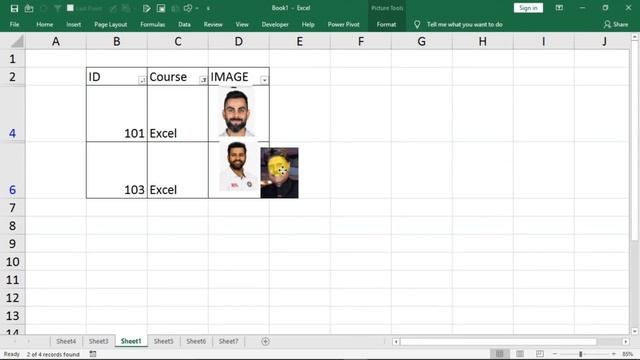This screenshot has height=360, width=640.
Task: Open the Formulas tab
Action: 153,24
